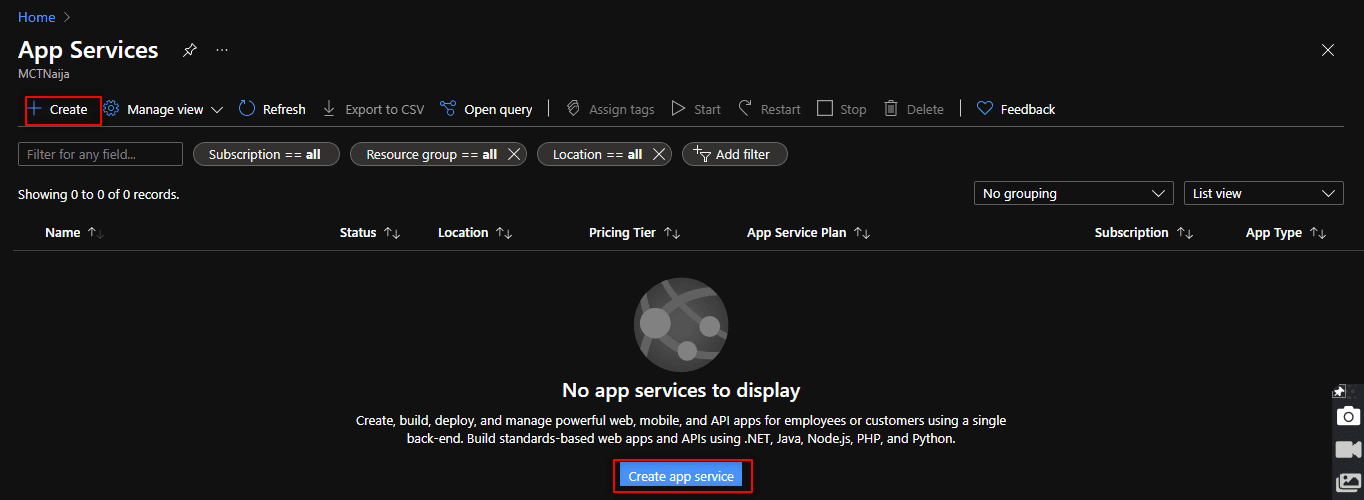Export the list to CSV
1364x500 pixels.
tap(373, 109)
